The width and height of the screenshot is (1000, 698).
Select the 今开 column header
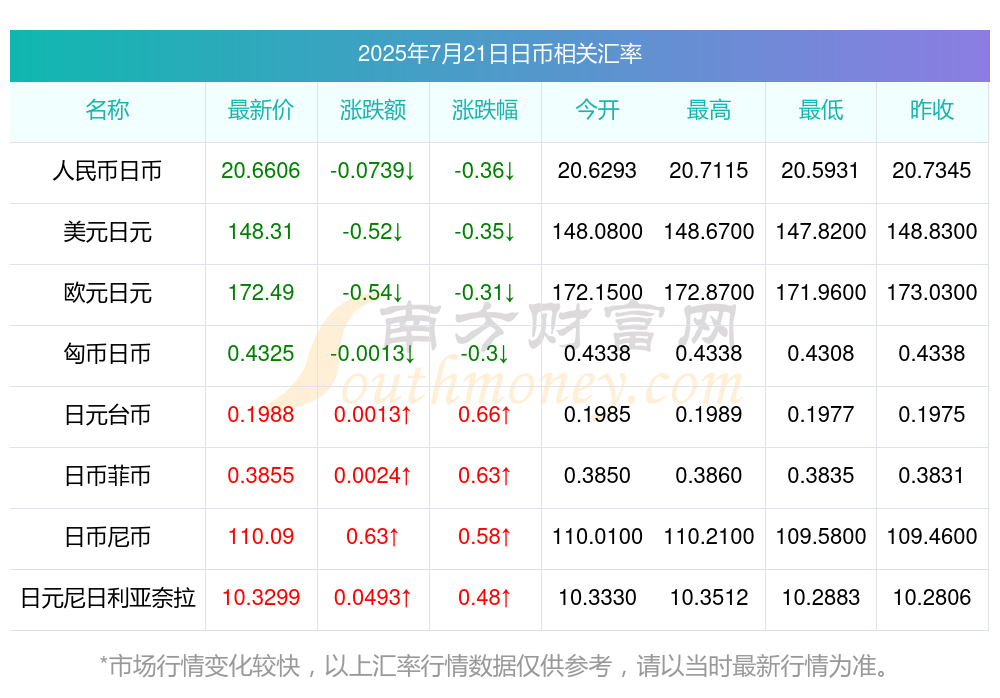[597, 110]
